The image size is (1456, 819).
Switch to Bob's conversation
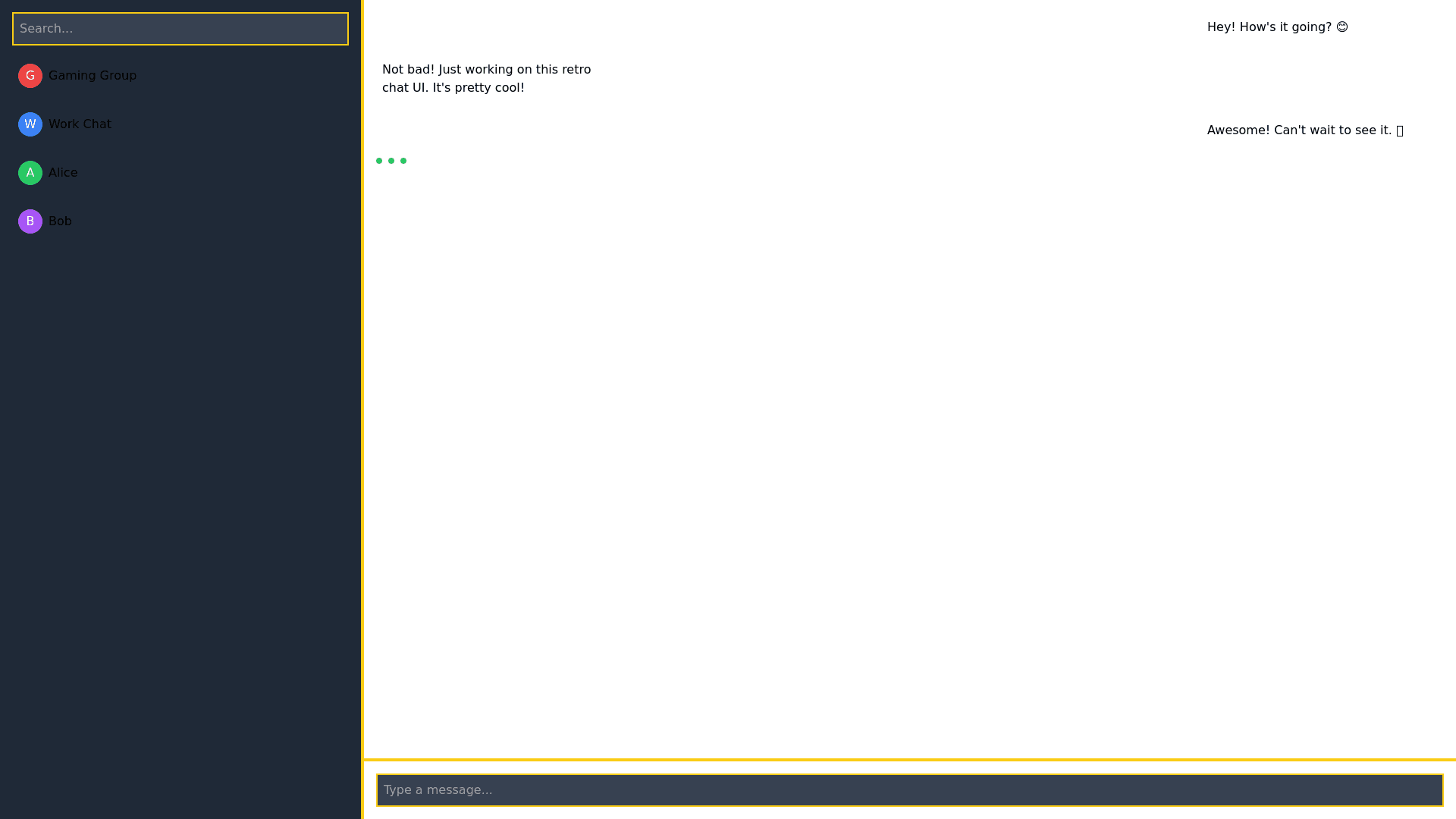tap(60, 221)
